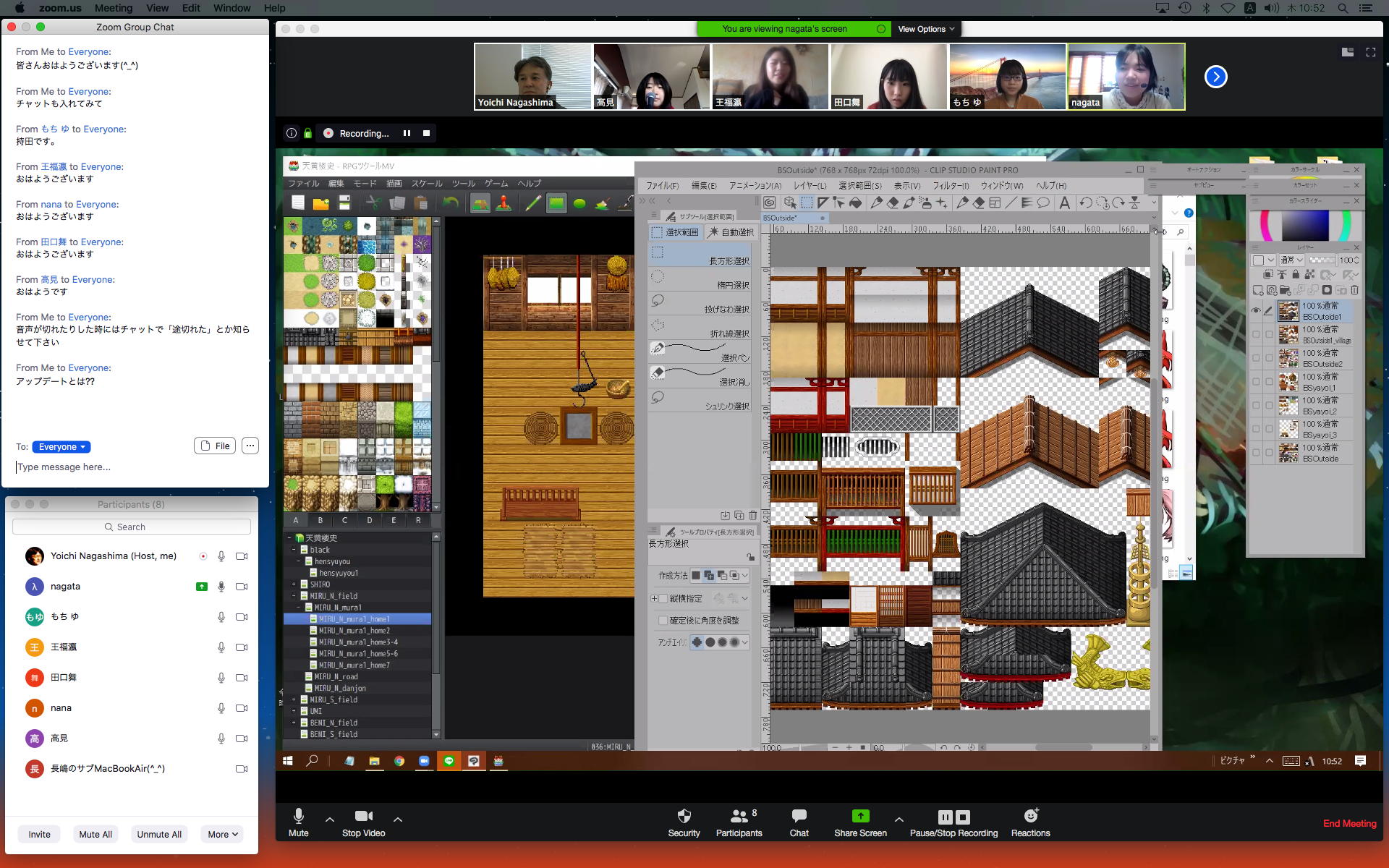Expand the More dropdown in Participants
Image resolution: width=1389 pixels, height=868 pixels.
click(222, 834)
